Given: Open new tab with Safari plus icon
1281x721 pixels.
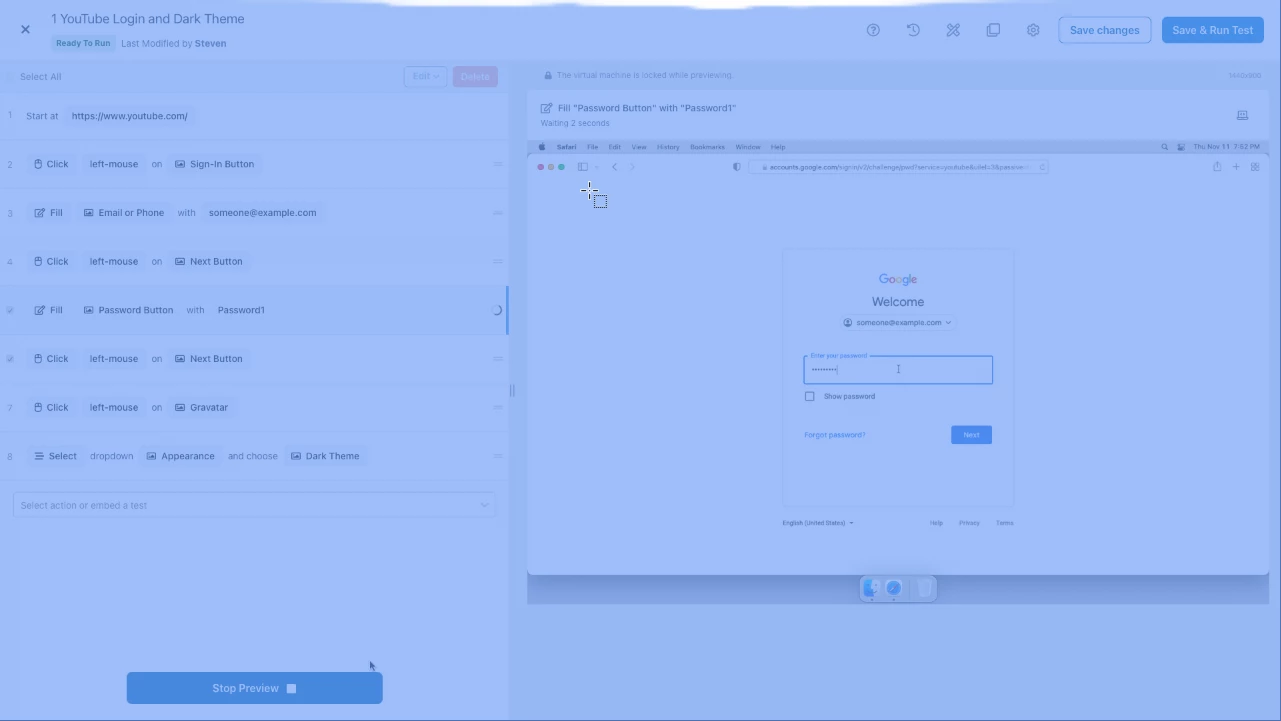Looking at the screenshot, I should [1236, 167].
